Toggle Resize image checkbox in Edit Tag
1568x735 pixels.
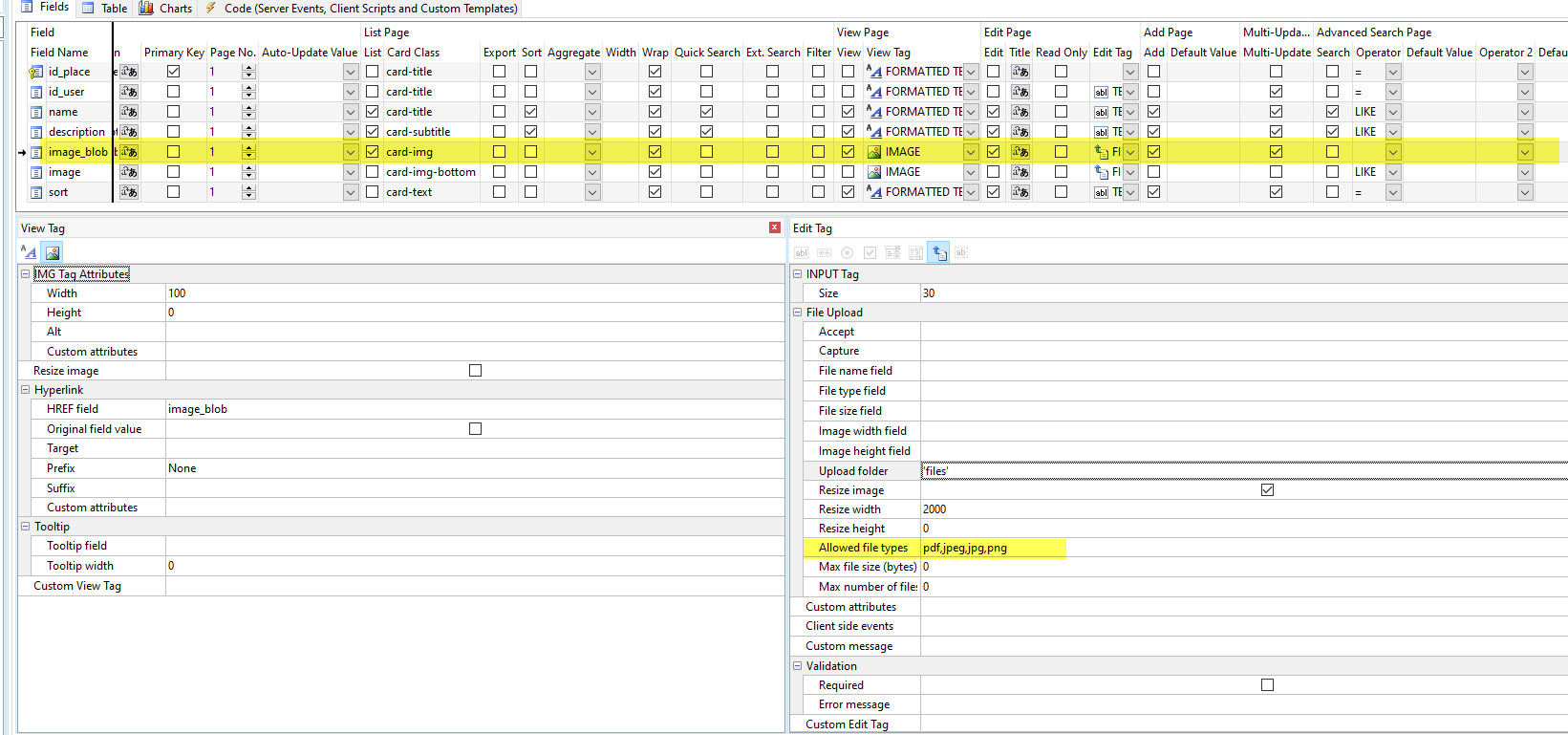[x=1267, y=489]
